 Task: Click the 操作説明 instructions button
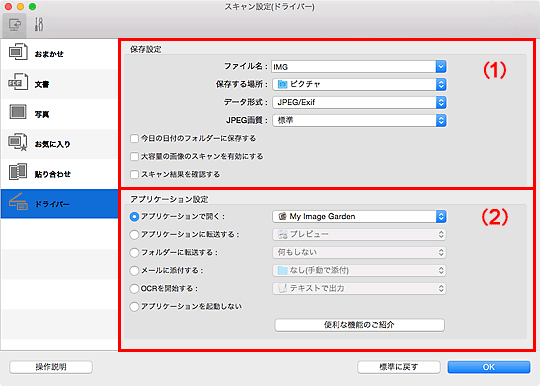point(51,367)
